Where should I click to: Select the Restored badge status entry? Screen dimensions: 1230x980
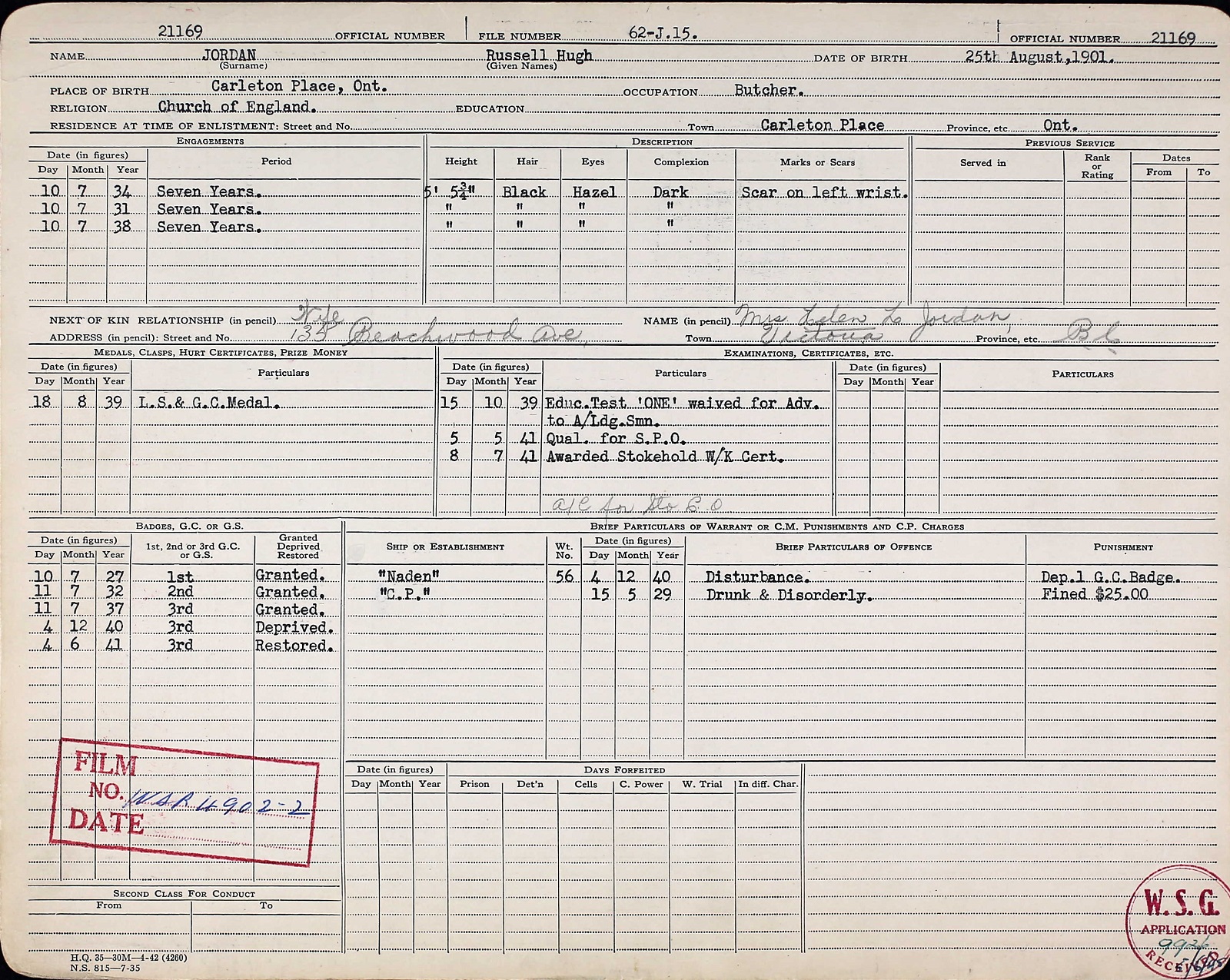pyautogui.click(x=294, y=646)
